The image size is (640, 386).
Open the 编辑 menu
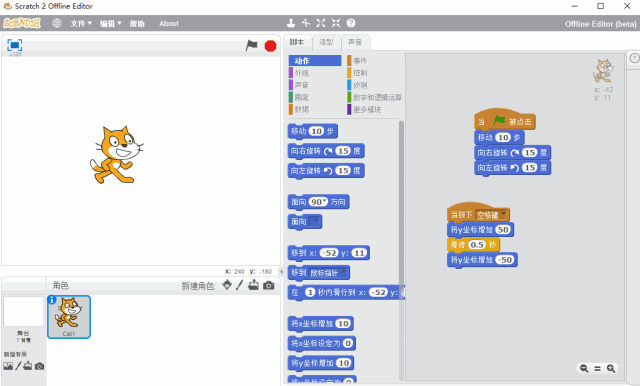click(111, 24)
